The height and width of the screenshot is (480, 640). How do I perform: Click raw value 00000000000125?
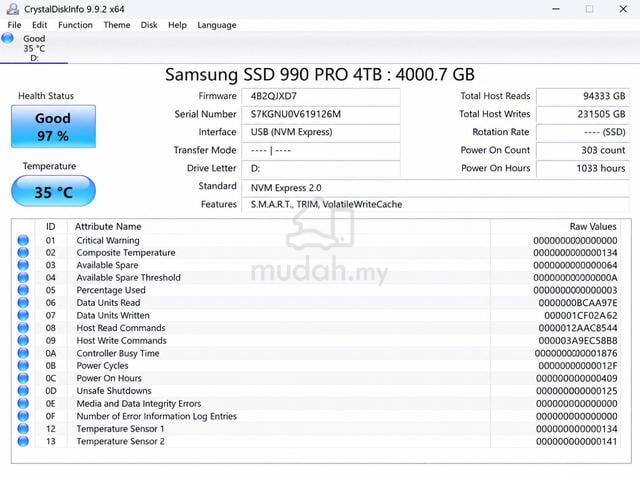tap(576, 391)
